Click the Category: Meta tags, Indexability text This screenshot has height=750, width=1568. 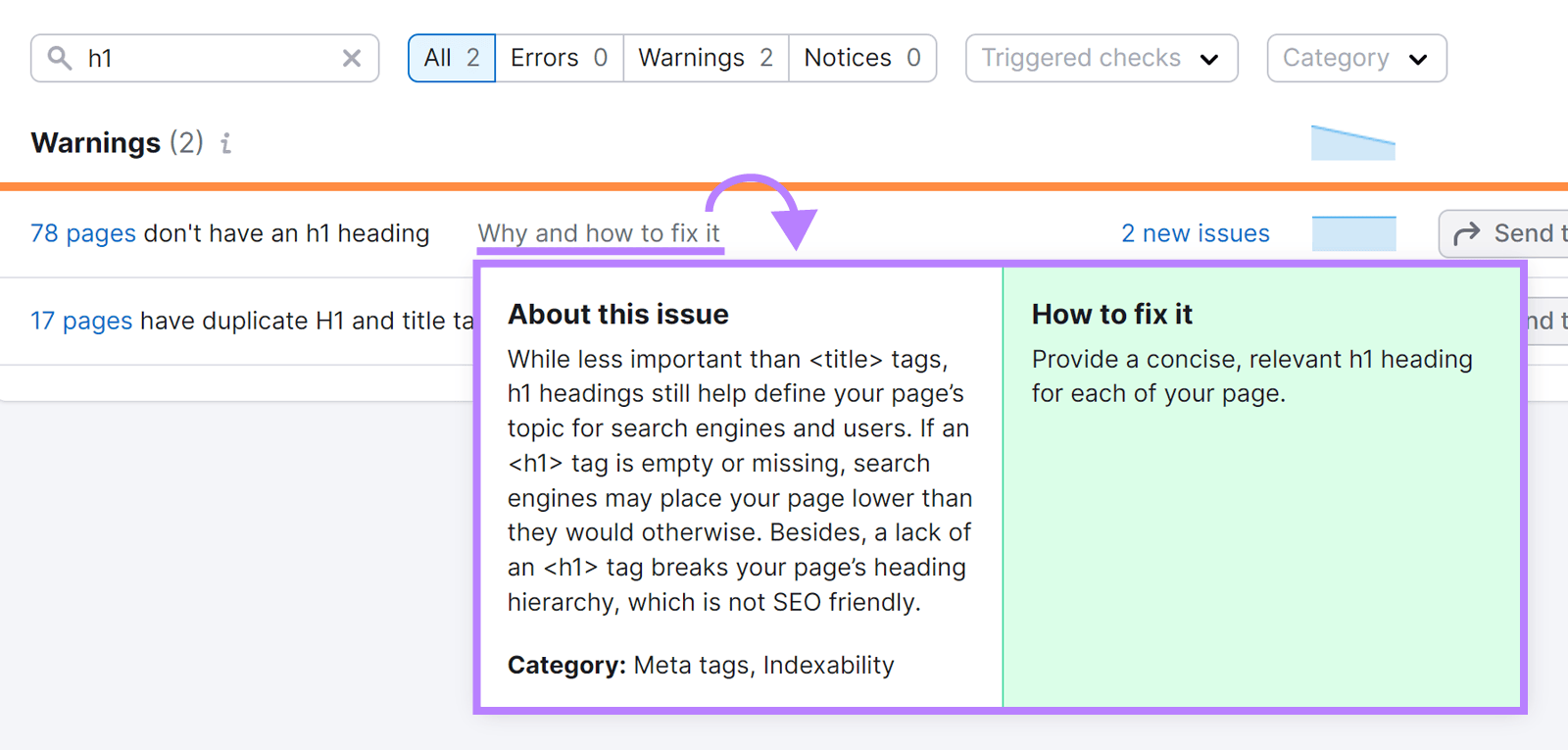(x=701, y=665)
